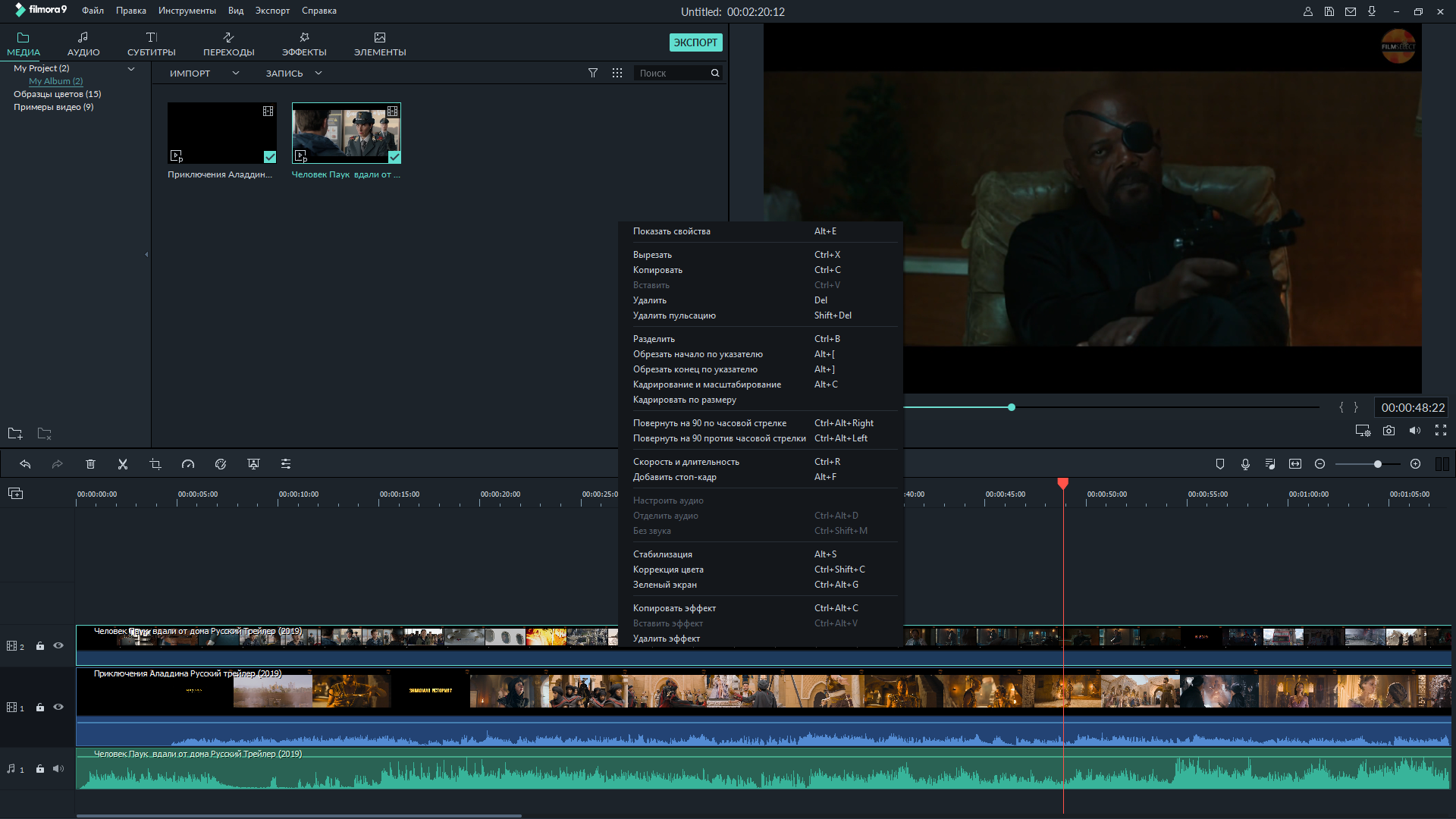Hide video track 1 with eye icon
This screenshot has width=1456, height=819.
(58, 708)
